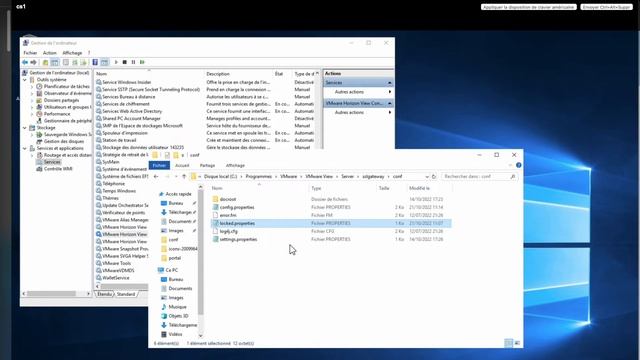This screenshot has width=640, height=360.
Task: Open Explorer help question mark icon
Action: [518, 165]
